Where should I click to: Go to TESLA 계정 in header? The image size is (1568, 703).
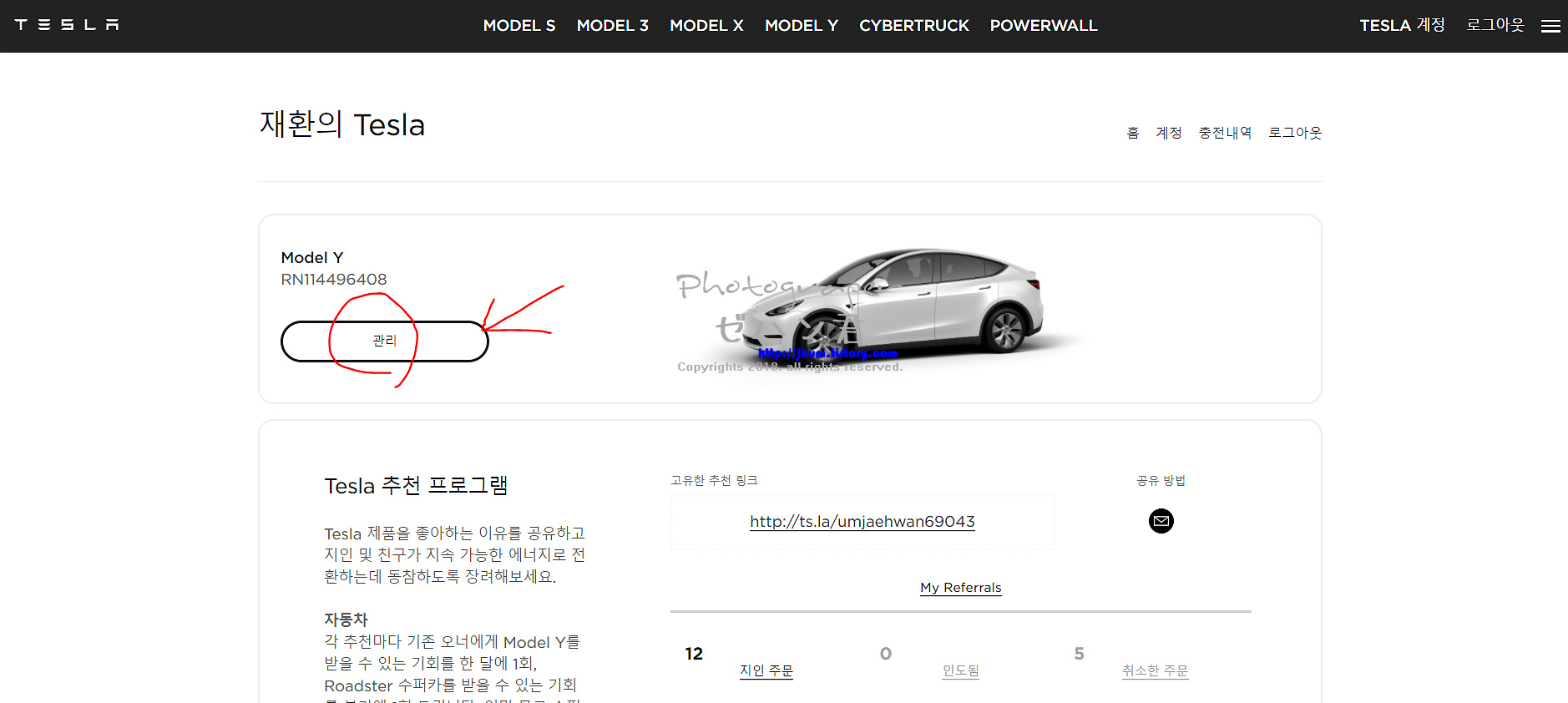[x=1402, y=25]
